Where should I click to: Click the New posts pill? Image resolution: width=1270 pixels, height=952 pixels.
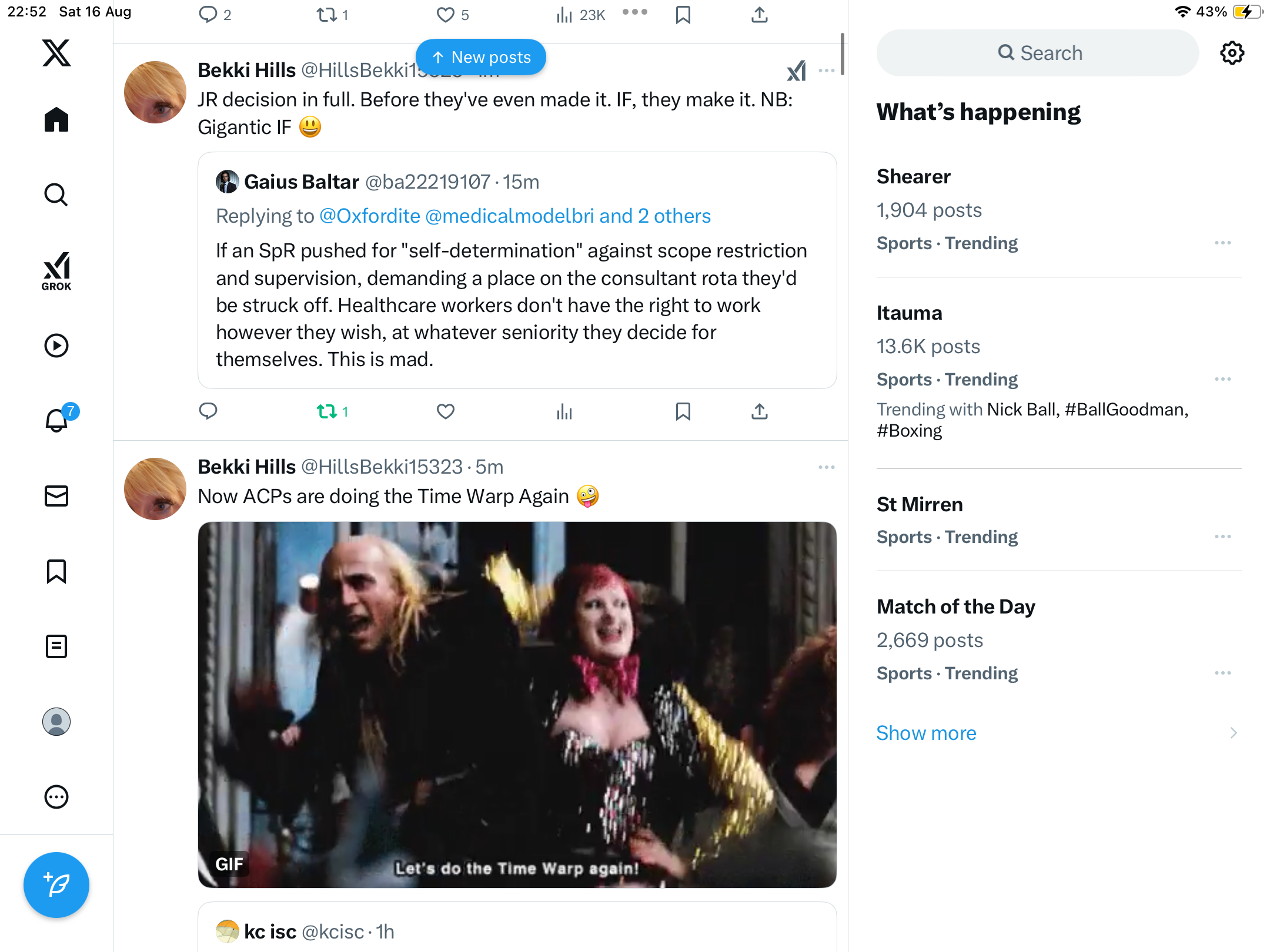481,57
